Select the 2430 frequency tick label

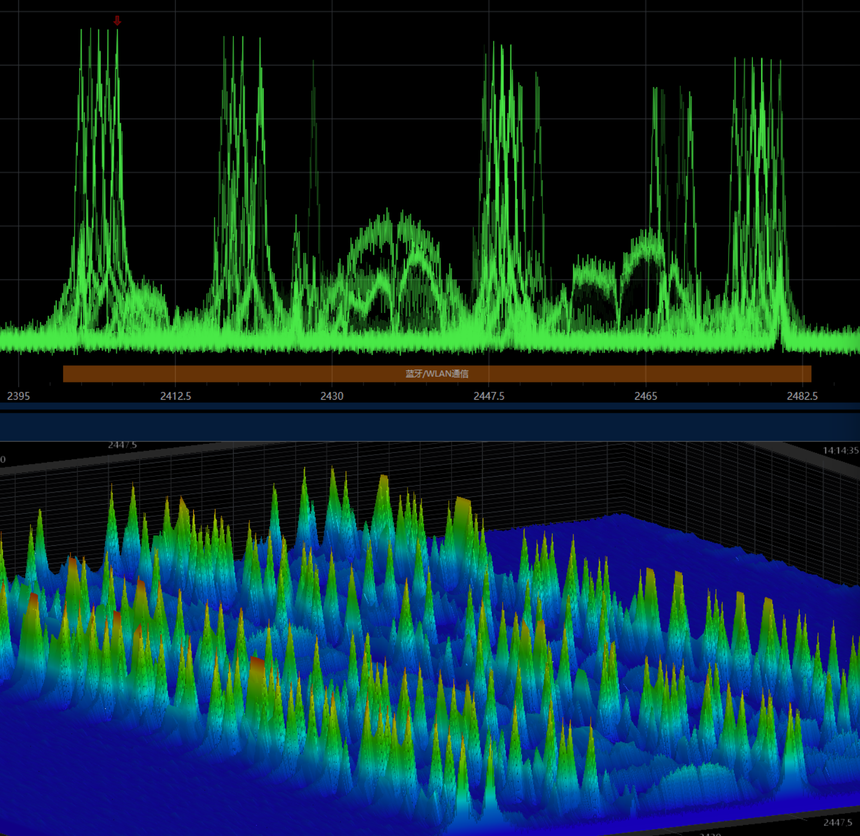click(x=331, y=396)
